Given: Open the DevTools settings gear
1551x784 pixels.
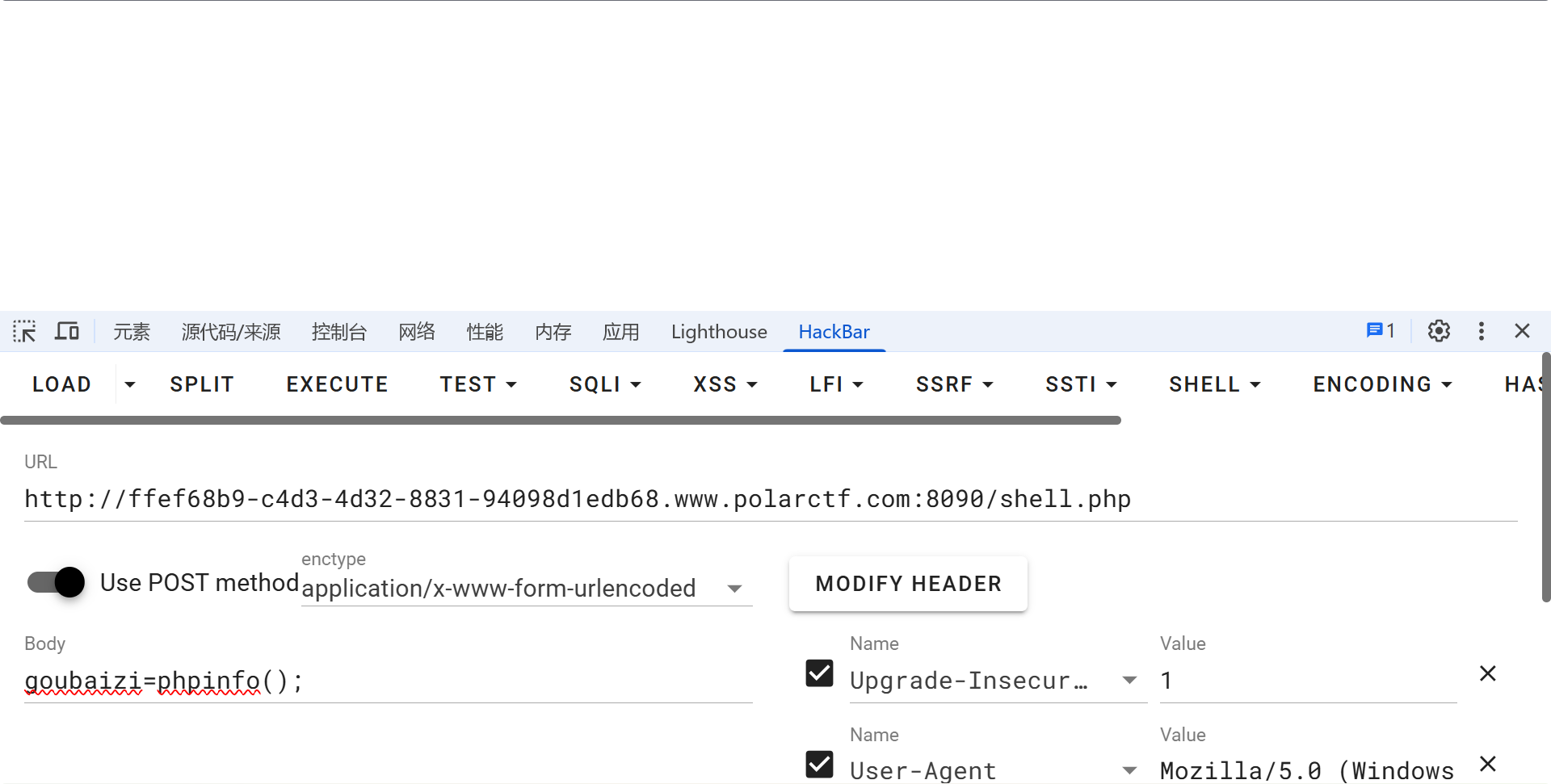Looking at the screenshot, I should click(1439, 331).
